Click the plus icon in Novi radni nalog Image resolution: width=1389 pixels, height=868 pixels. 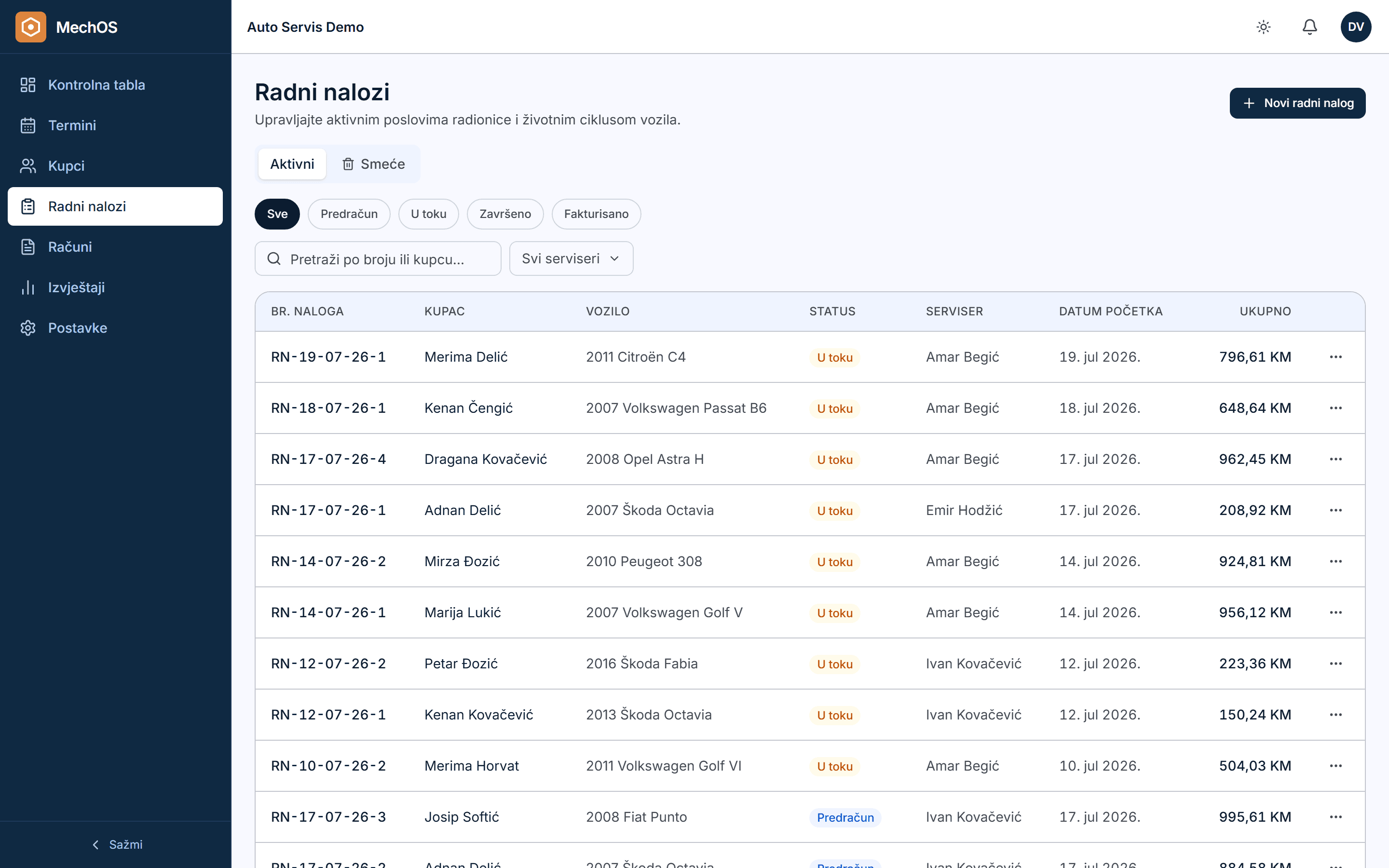(x=1249, y=103)
